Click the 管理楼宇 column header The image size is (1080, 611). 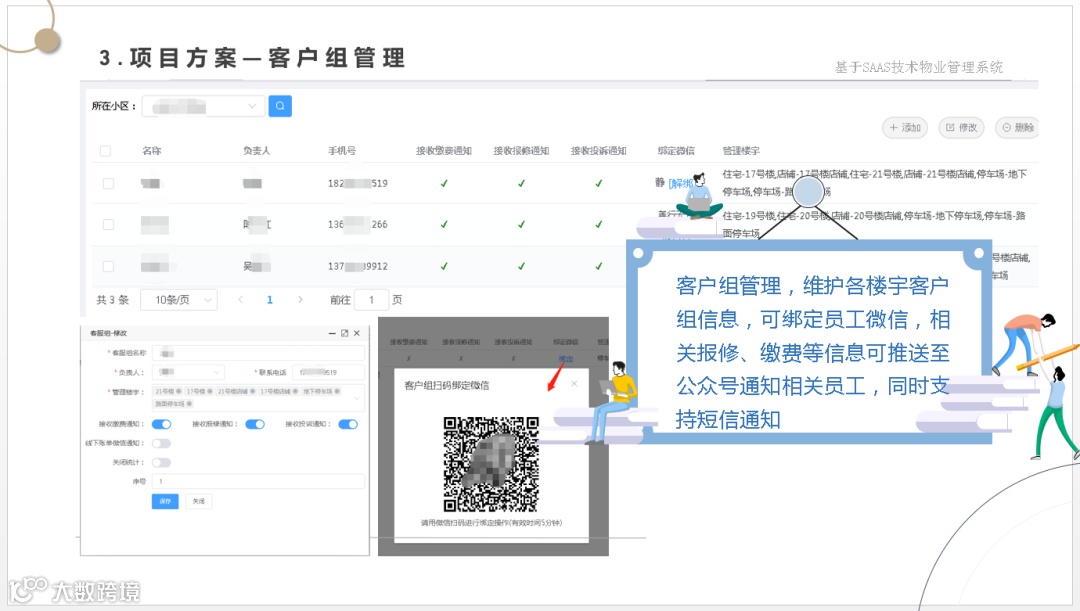click(741, 151)
